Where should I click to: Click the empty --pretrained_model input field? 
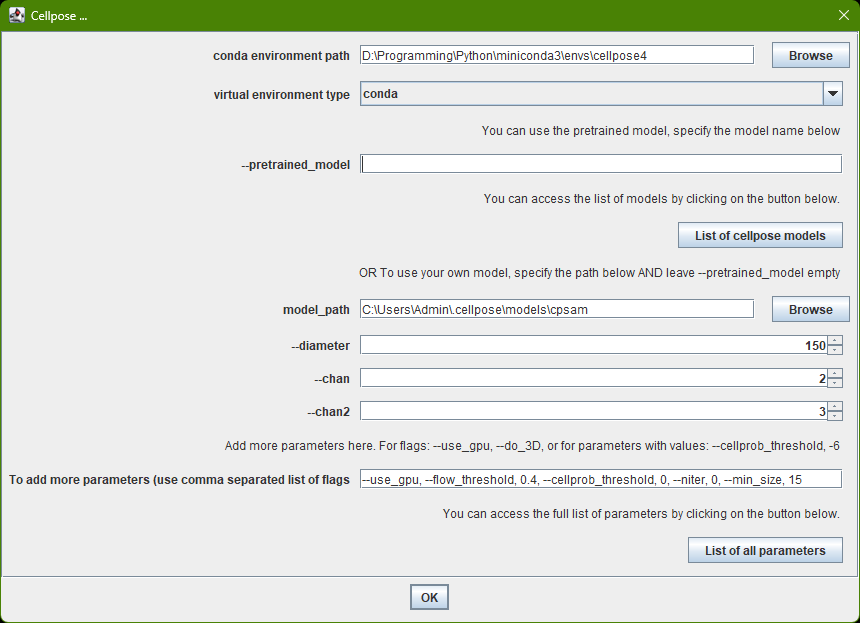(600, 163)
